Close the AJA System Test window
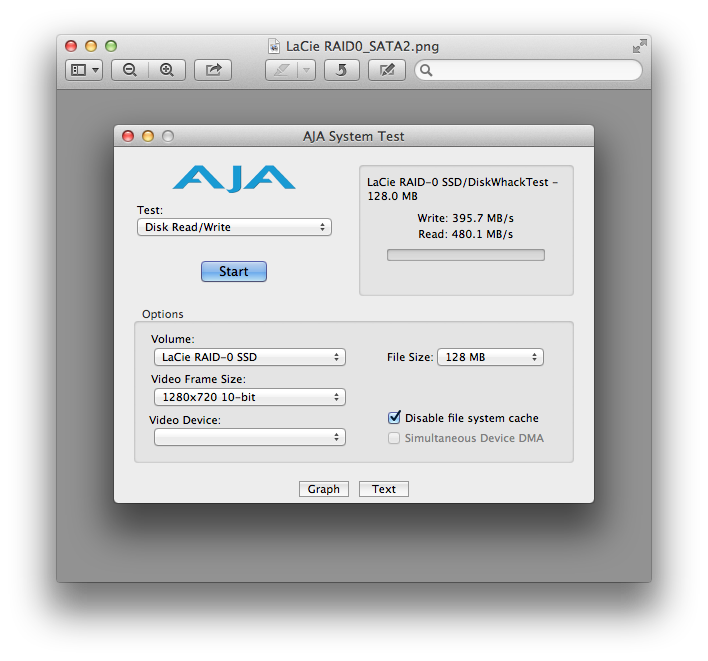The width and height of the screenshot is (708, 661). (128, 136)
